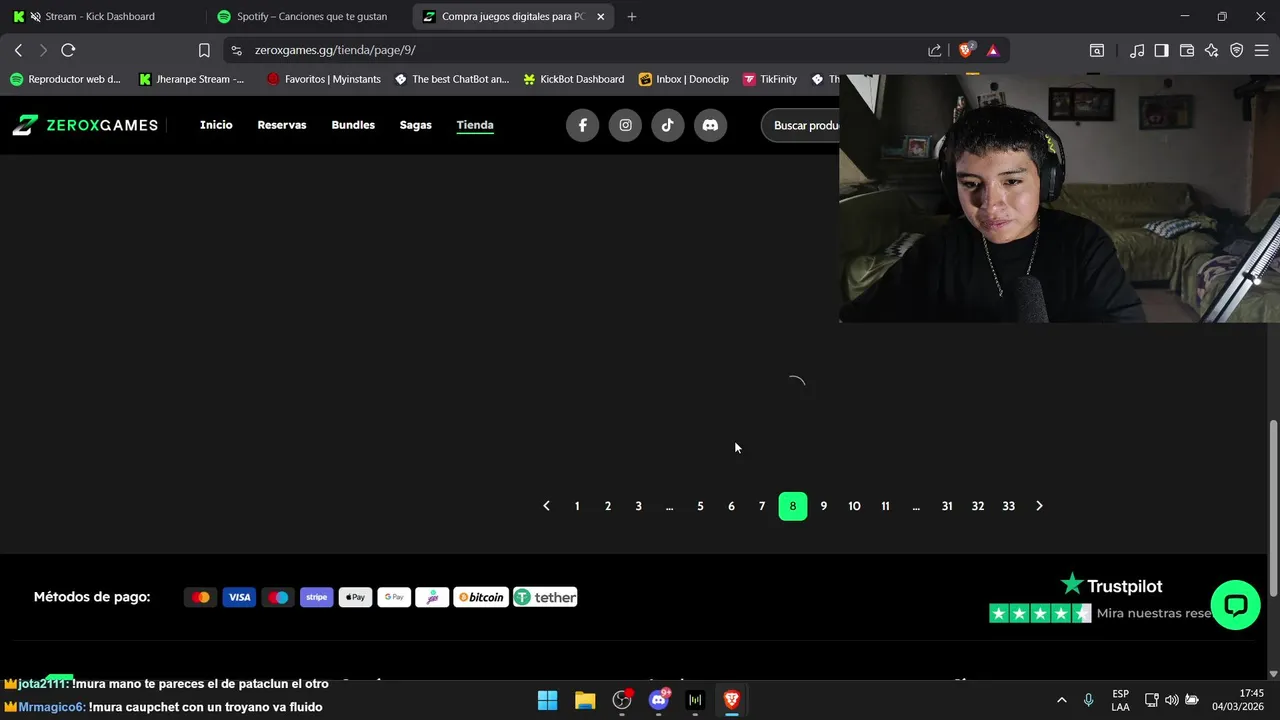Go to pagination page 11
This screenshot has width=1280, height=720.
tap(885, 506)
